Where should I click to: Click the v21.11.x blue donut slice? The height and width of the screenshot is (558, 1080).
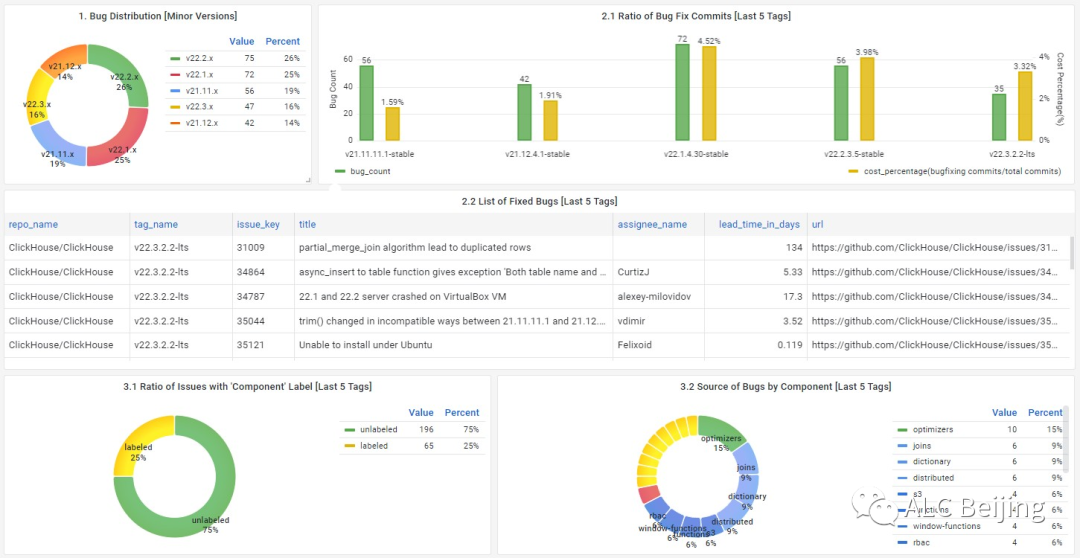pos(55,146)
